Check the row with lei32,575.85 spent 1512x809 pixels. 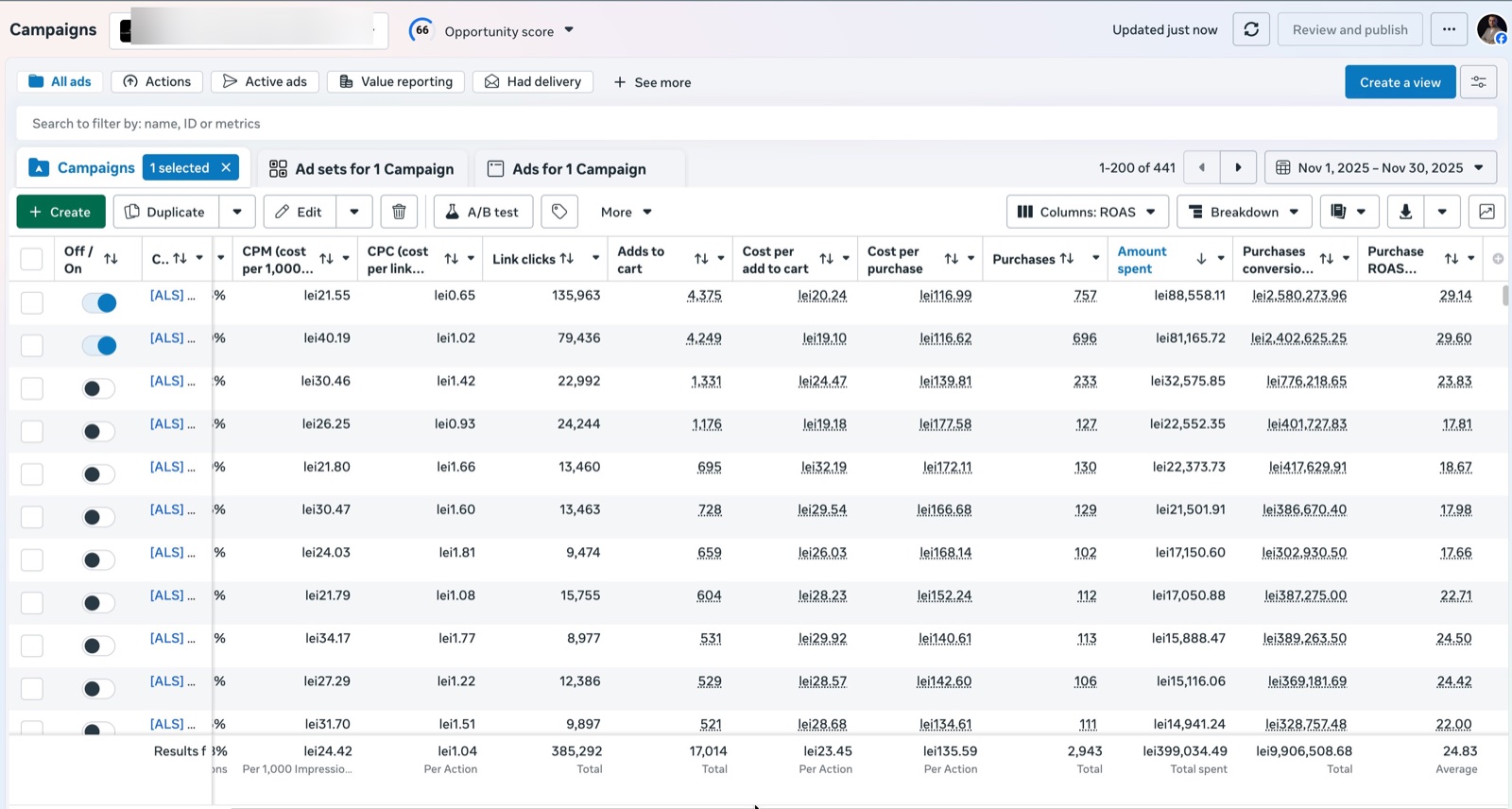click(31, 388)
